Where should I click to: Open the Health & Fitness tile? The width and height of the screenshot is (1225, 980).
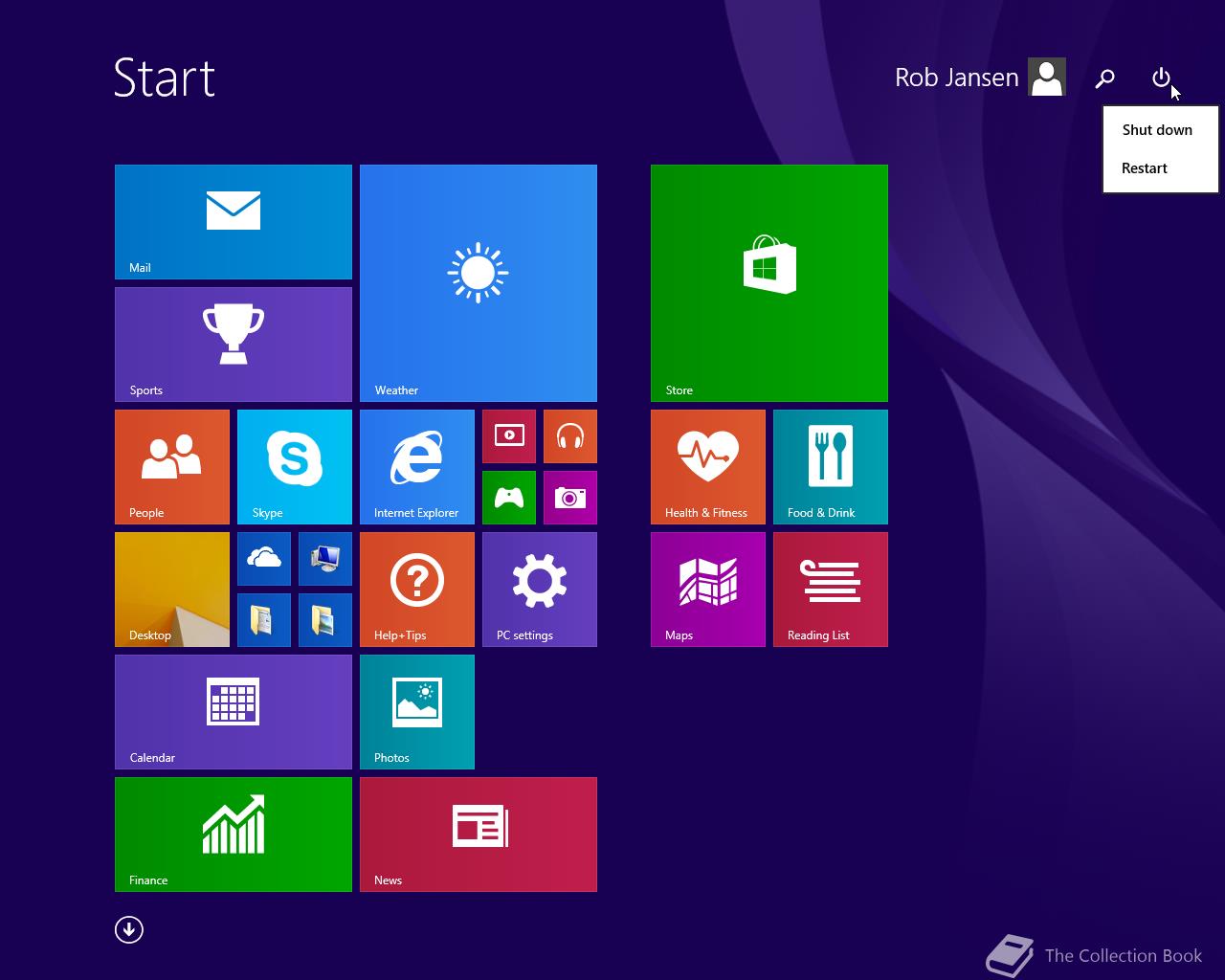click(x=708, y=467)
